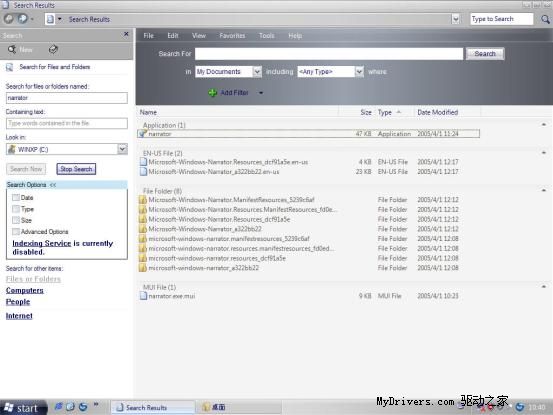Image resolution: width=553 pixels, height=415 pixels.
Task: Select the Microsoft-Windows-Narrator_a322bb22 folder icon
Action: [143, 229]
